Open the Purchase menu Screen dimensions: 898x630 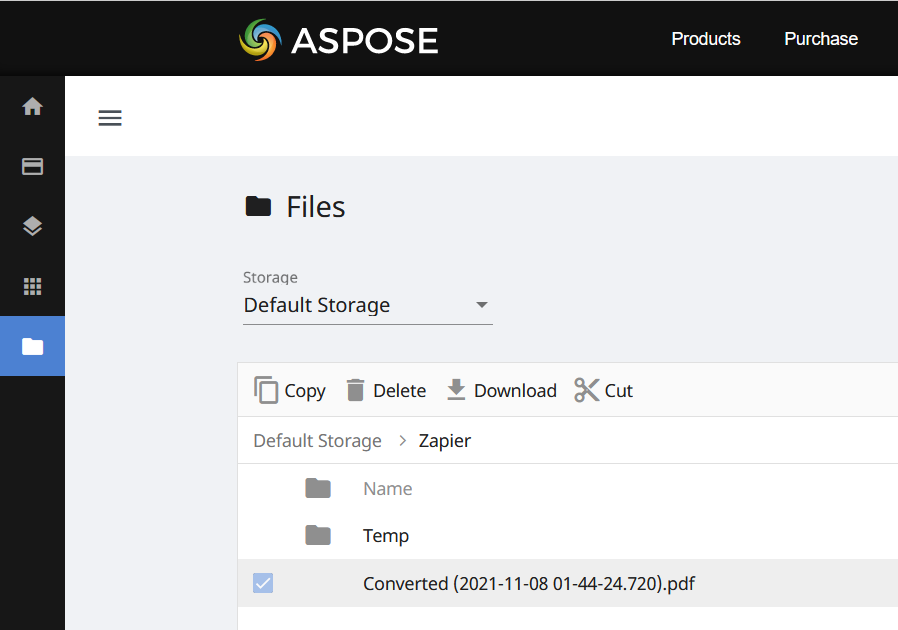point(821,39)
